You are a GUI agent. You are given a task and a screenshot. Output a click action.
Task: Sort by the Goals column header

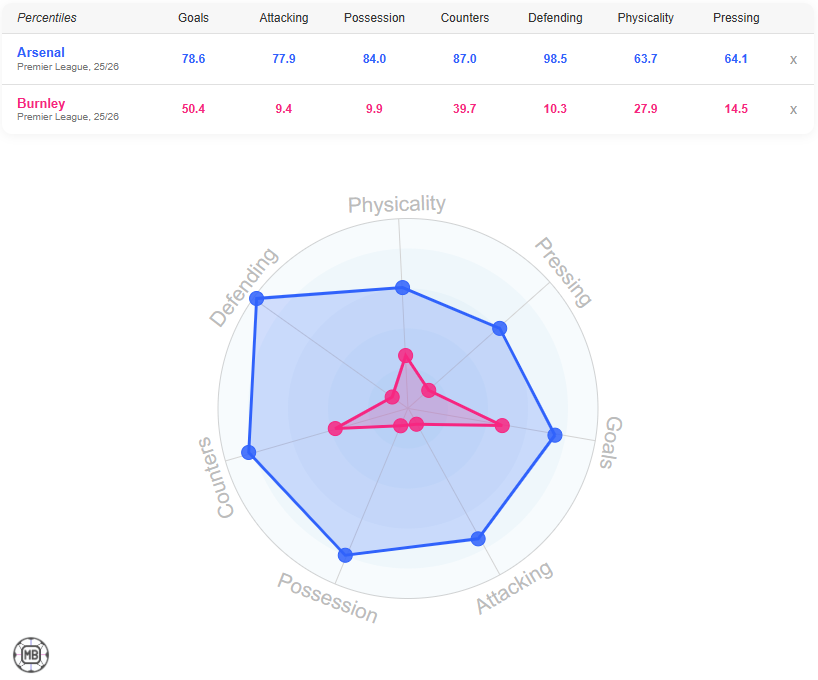coord(193,18)
